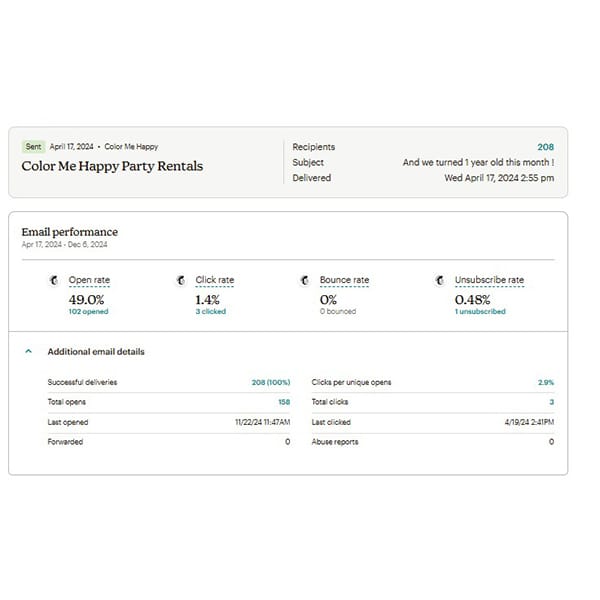
Task: Open the 102 opened link
Action: coord(88,311)
